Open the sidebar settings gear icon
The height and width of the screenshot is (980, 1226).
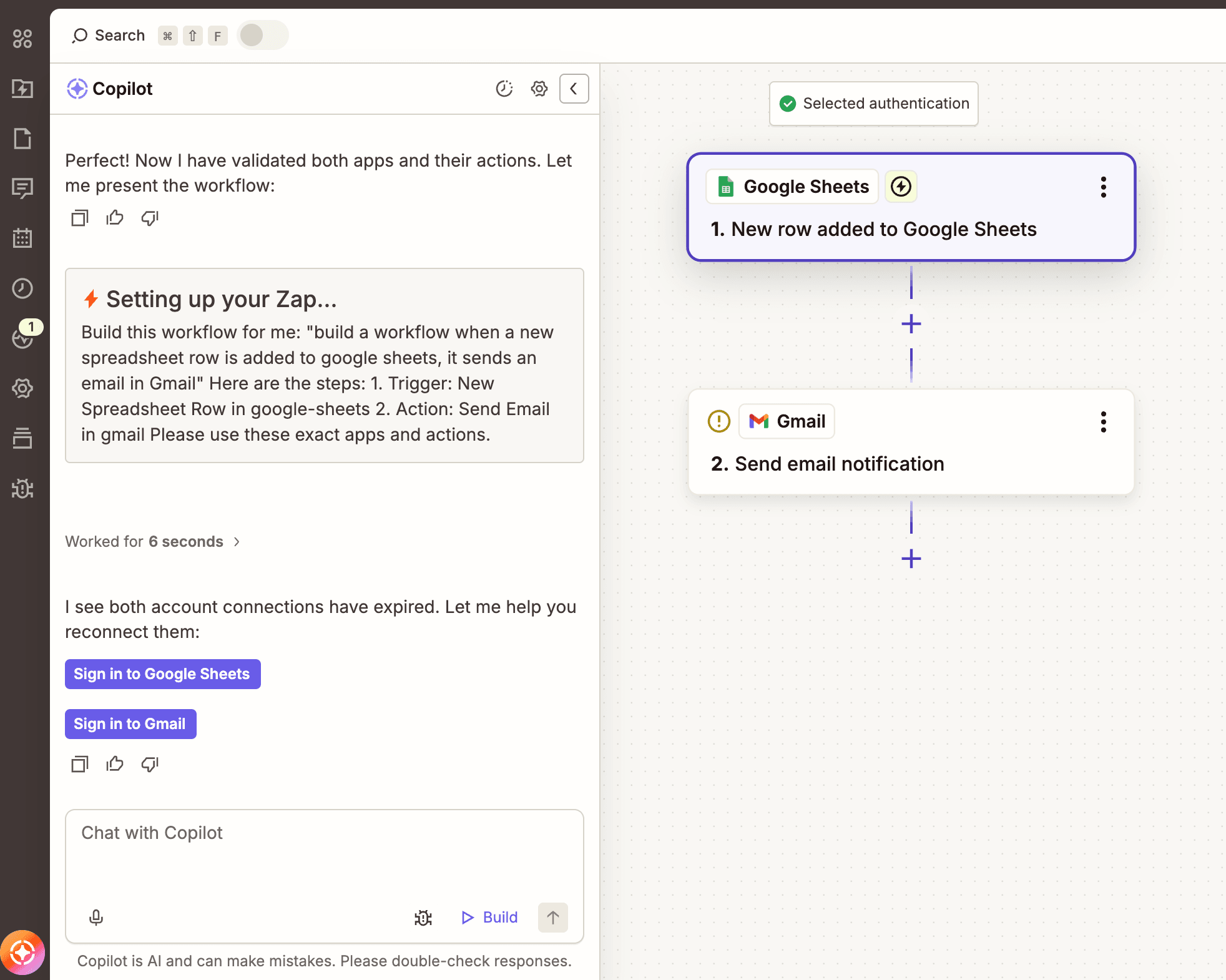(22, 388)
